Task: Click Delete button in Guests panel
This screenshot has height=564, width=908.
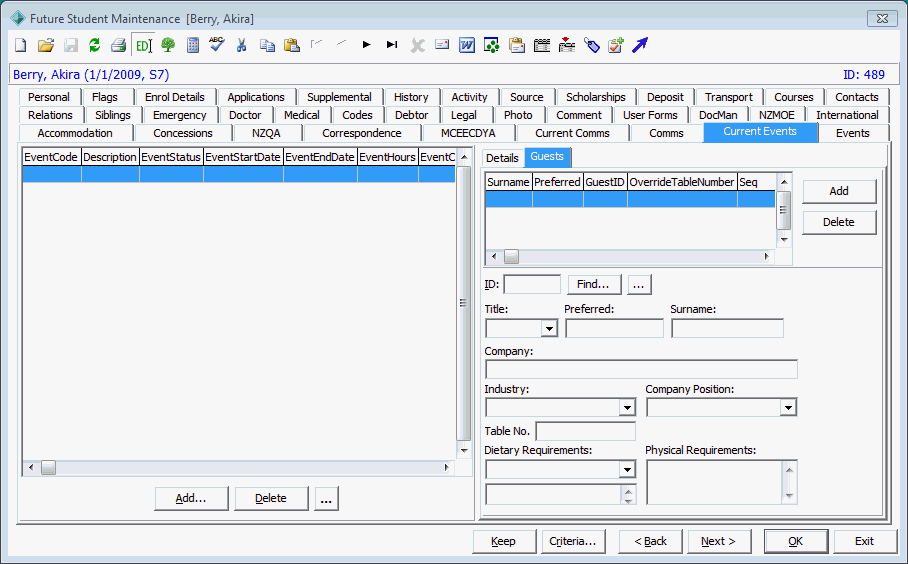Action: (839, 222)
